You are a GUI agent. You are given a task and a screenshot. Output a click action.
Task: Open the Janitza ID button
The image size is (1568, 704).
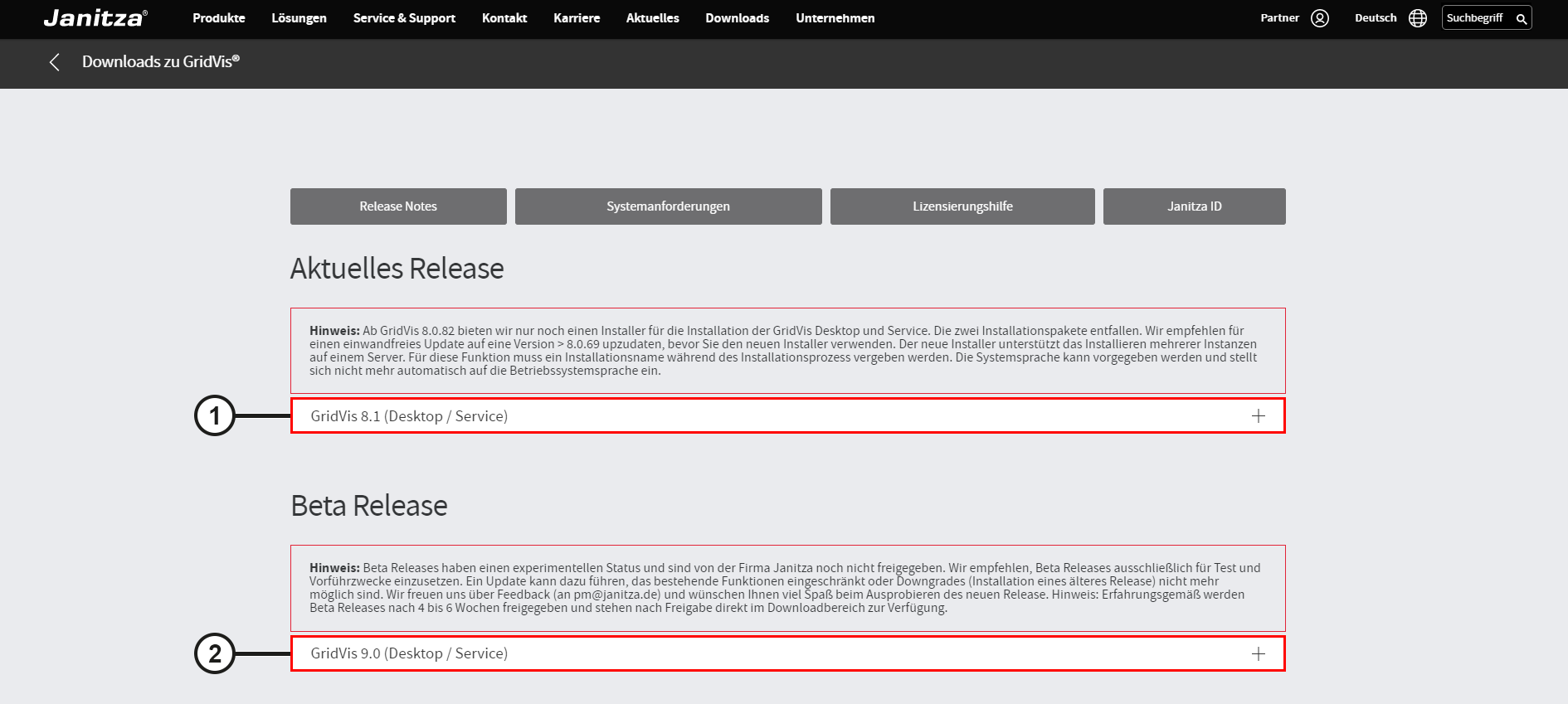coord(1195,206)
